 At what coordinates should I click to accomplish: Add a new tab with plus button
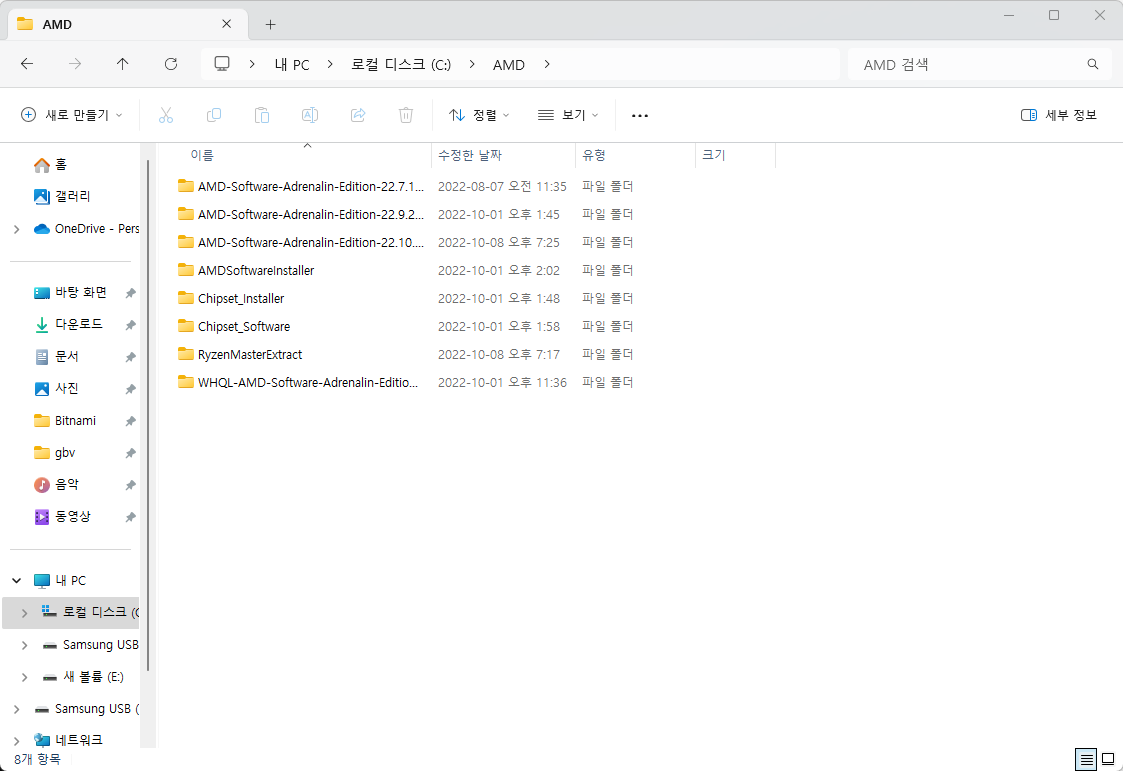[270, 24]
